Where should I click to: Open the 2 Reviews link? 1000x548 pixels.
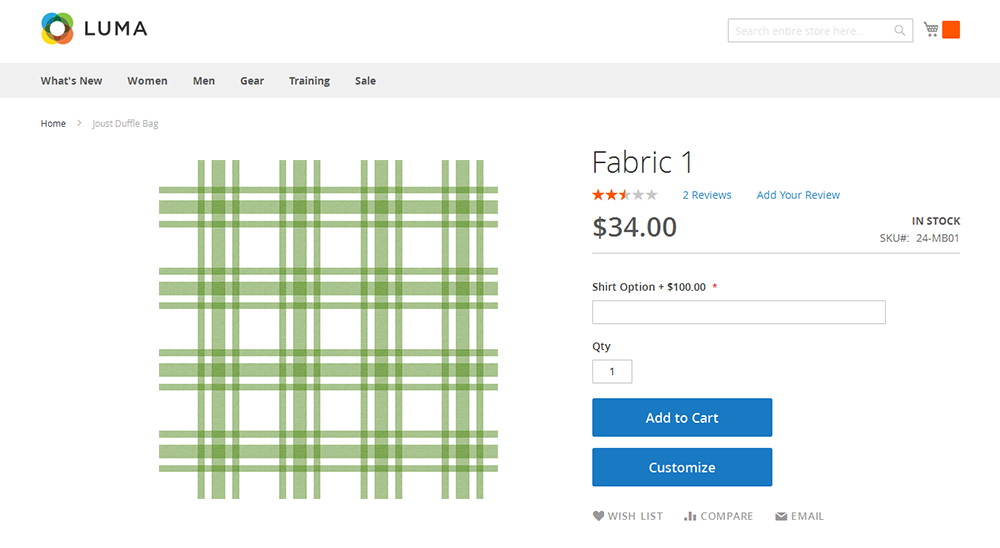coord(707,195)
